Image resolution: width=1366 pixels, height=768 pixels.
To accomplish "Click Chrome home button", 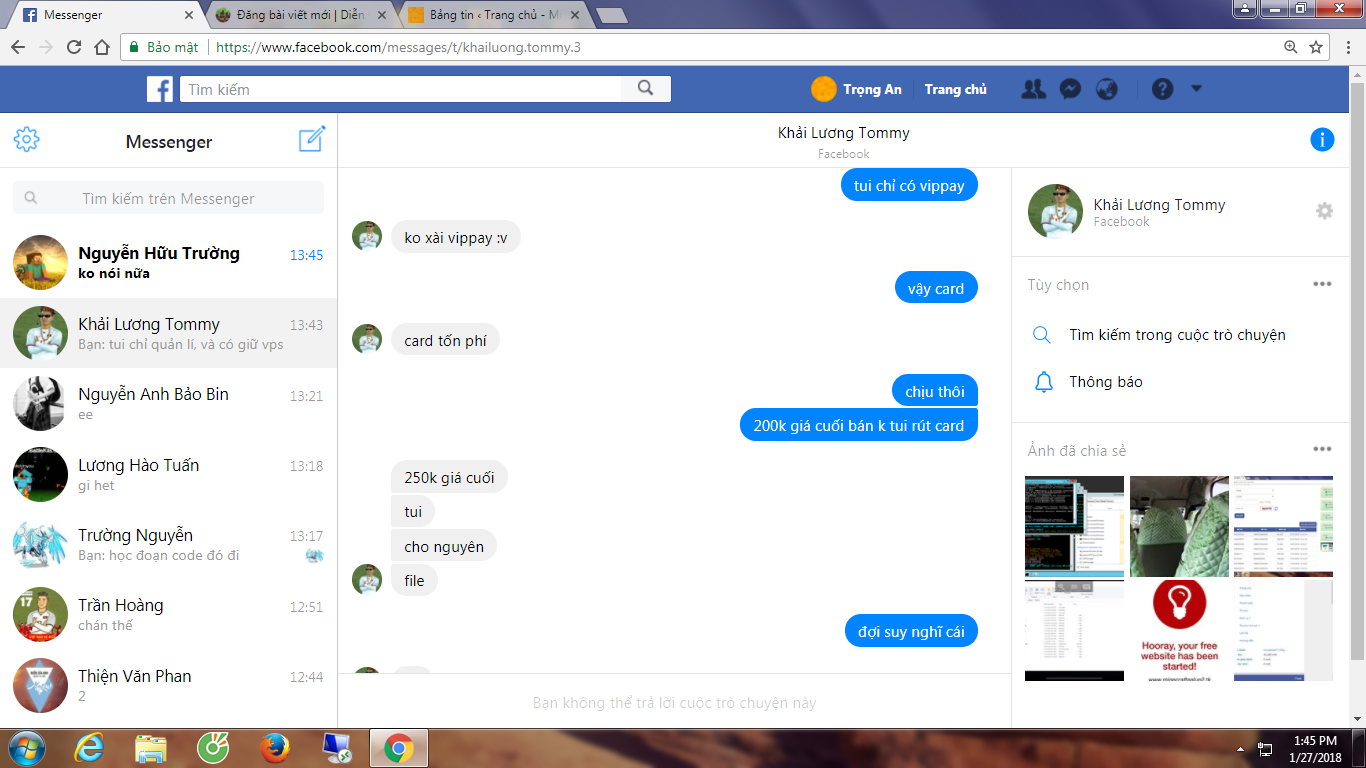I will pos(101,47).
